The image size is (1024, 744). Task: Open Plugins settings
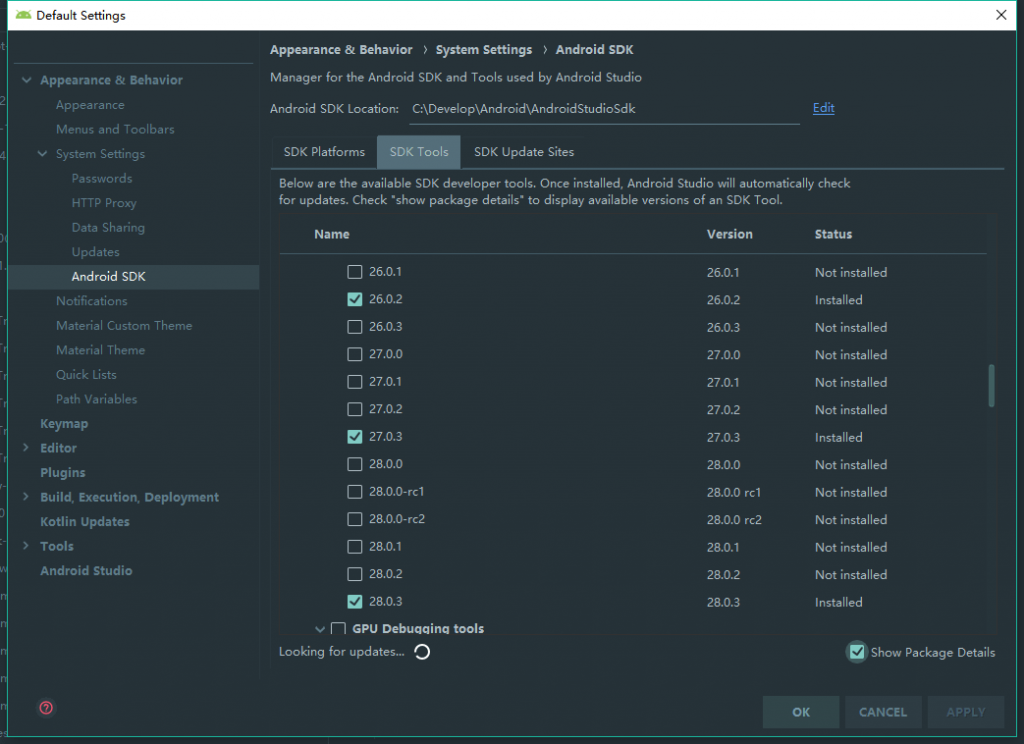click(x=63, y=472)
